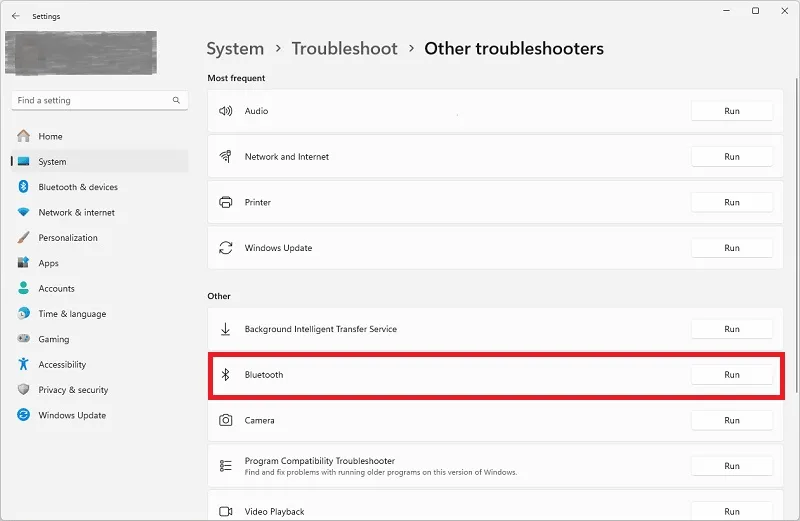Viewport: 800px width, 521px height.
Task: Go to Privacy & security settings
Action: click(99, 389)
